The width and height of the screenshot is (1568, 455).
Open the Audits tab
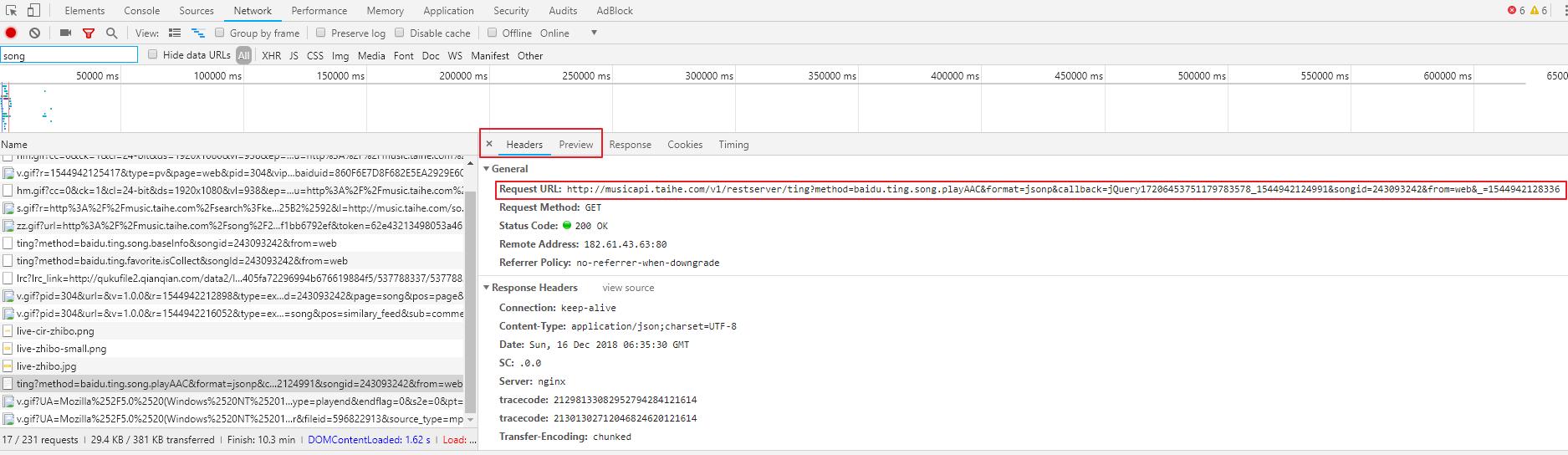pos(563,11)
